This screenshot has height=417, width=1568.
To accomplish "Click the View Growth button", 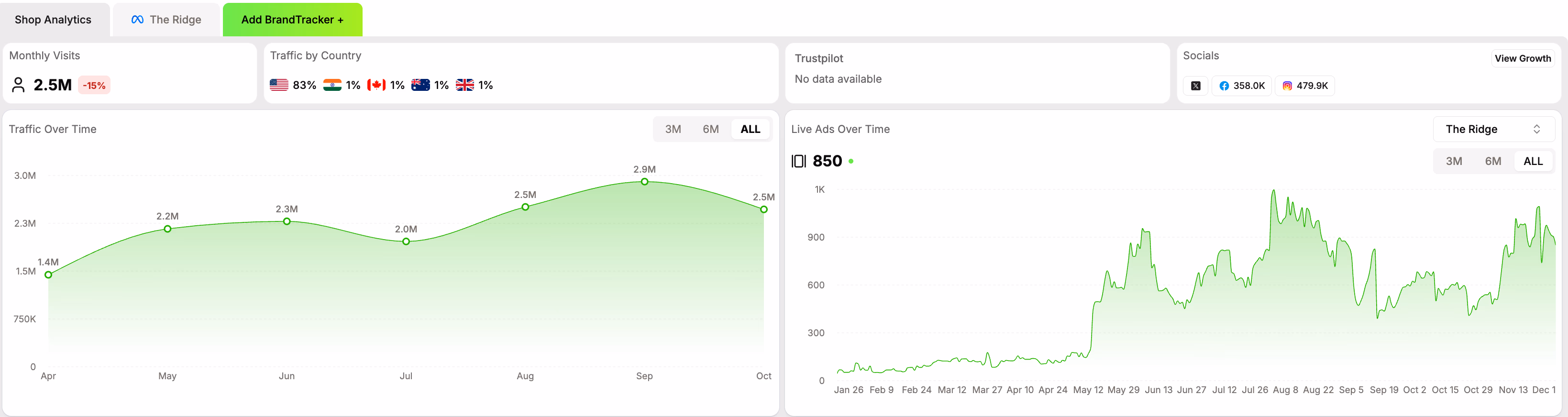I will coord(1523,58).
